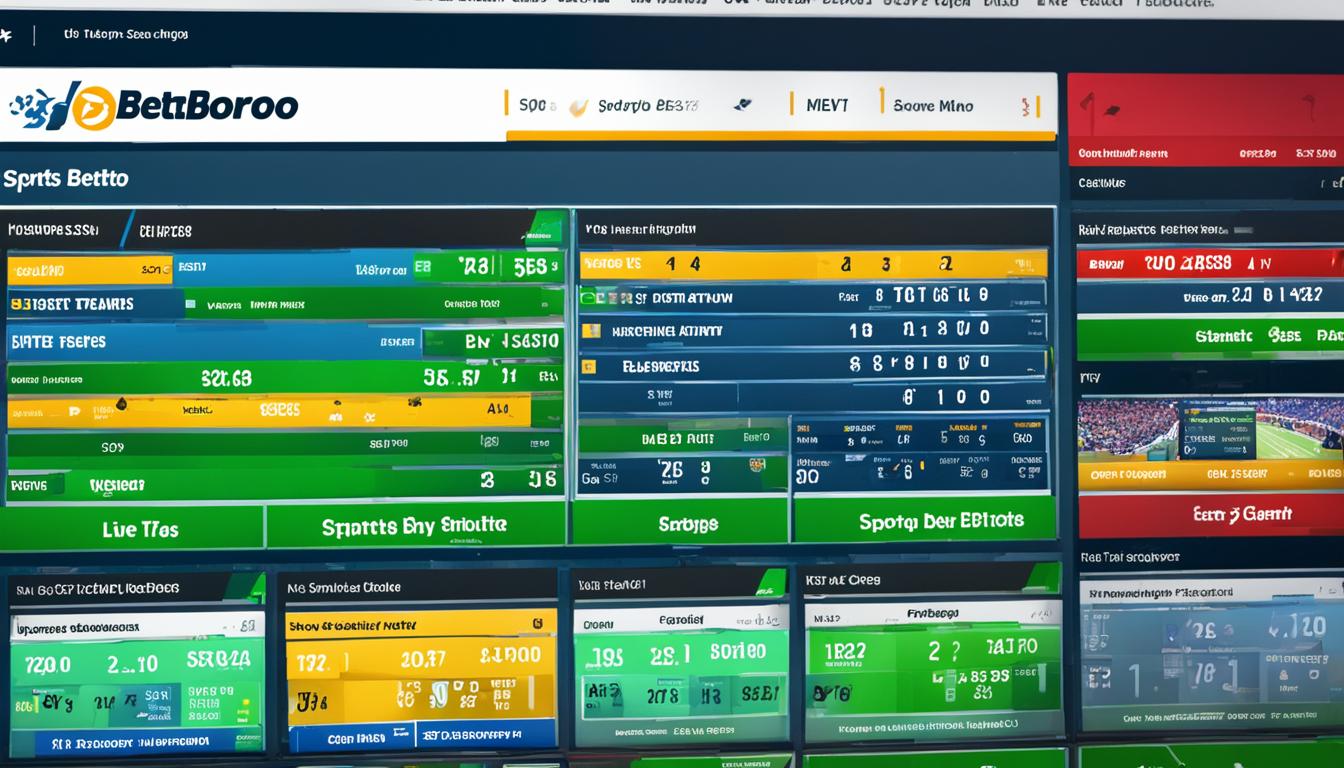This screenshot has height=768, width=1344.
Task: Click the orange flame icon beside Sedayo
Action: pyautogui.click(x=578, y=107)
